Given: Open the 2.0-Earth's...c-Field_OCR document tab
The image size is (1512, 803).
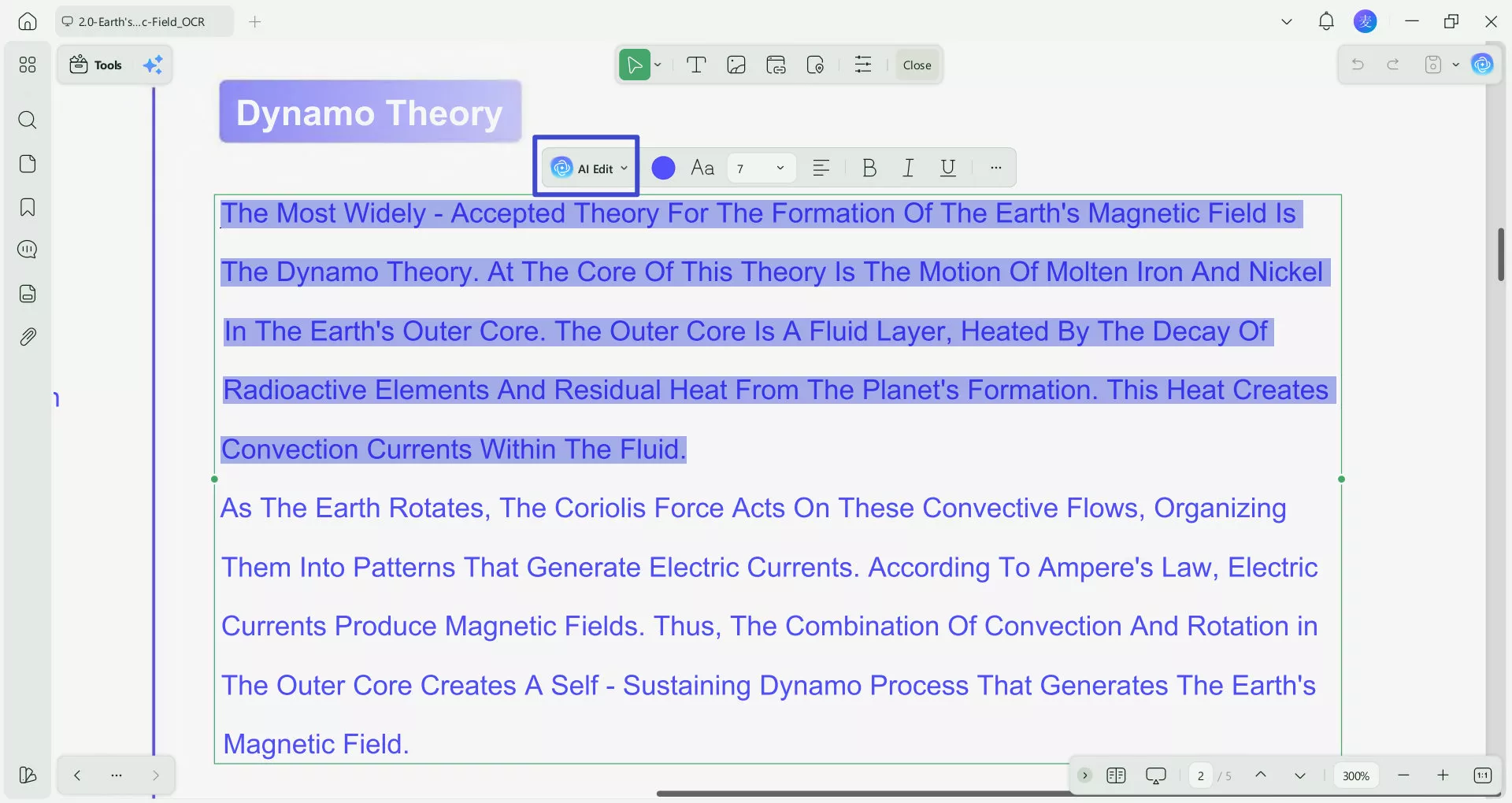Looking at the screenshot, I should 142,21.
